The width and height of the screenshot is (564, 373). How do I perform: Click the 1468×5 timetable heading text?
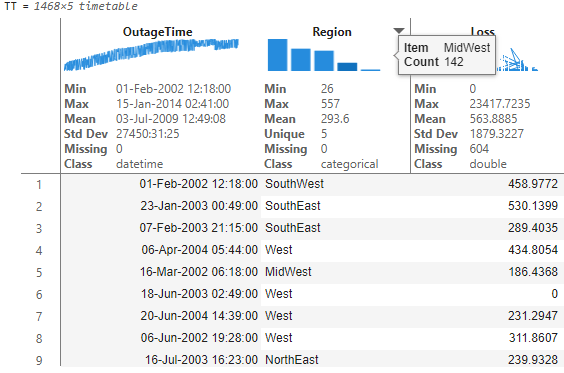click(x=85, y=6)
